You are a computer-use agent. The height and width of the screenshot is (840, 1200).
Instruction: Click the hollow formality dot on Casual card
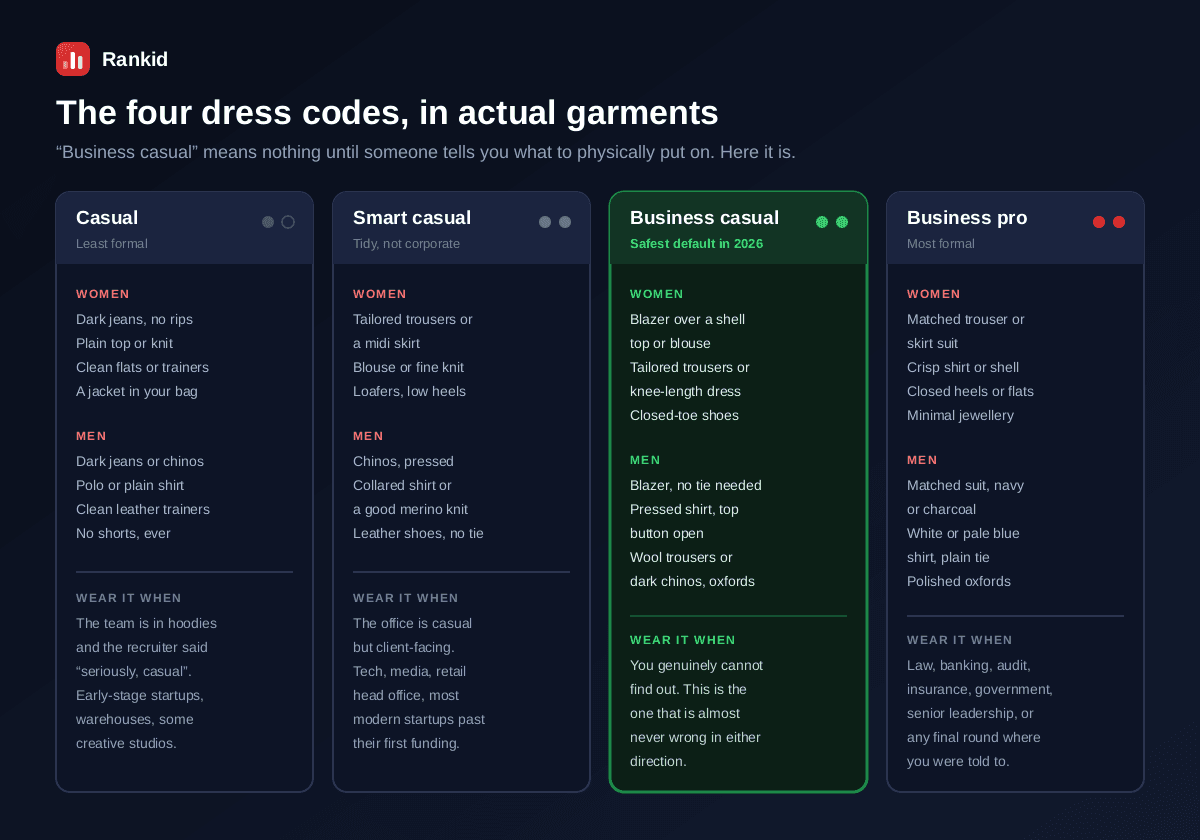point(288,222)
